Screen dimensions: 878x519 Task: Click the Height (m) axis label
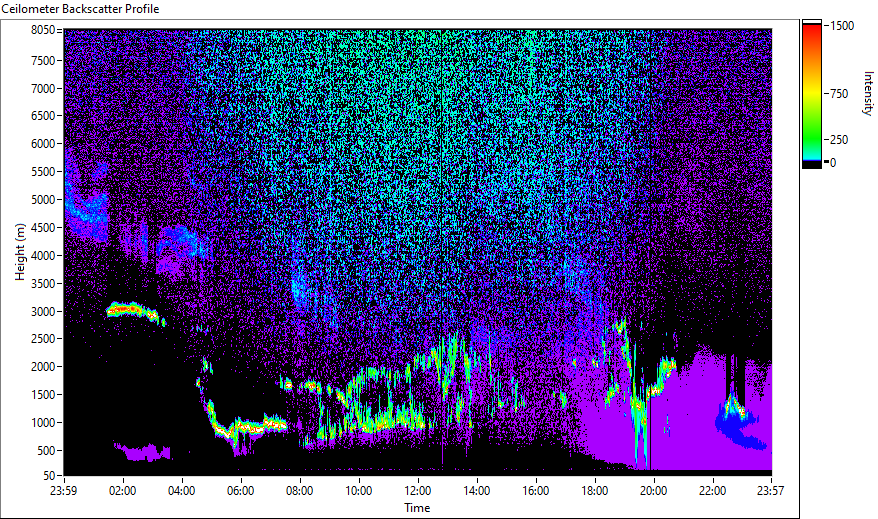(20, 252)
